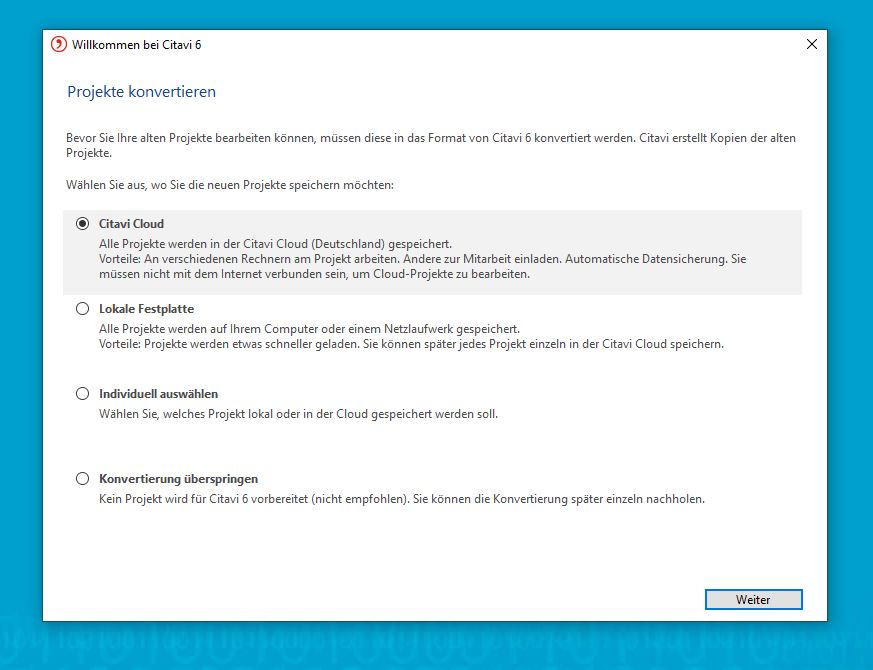Screen dimensions: 873x670
Task: Choose the Lokale Festplatte radio option
Action: point(82,309)
